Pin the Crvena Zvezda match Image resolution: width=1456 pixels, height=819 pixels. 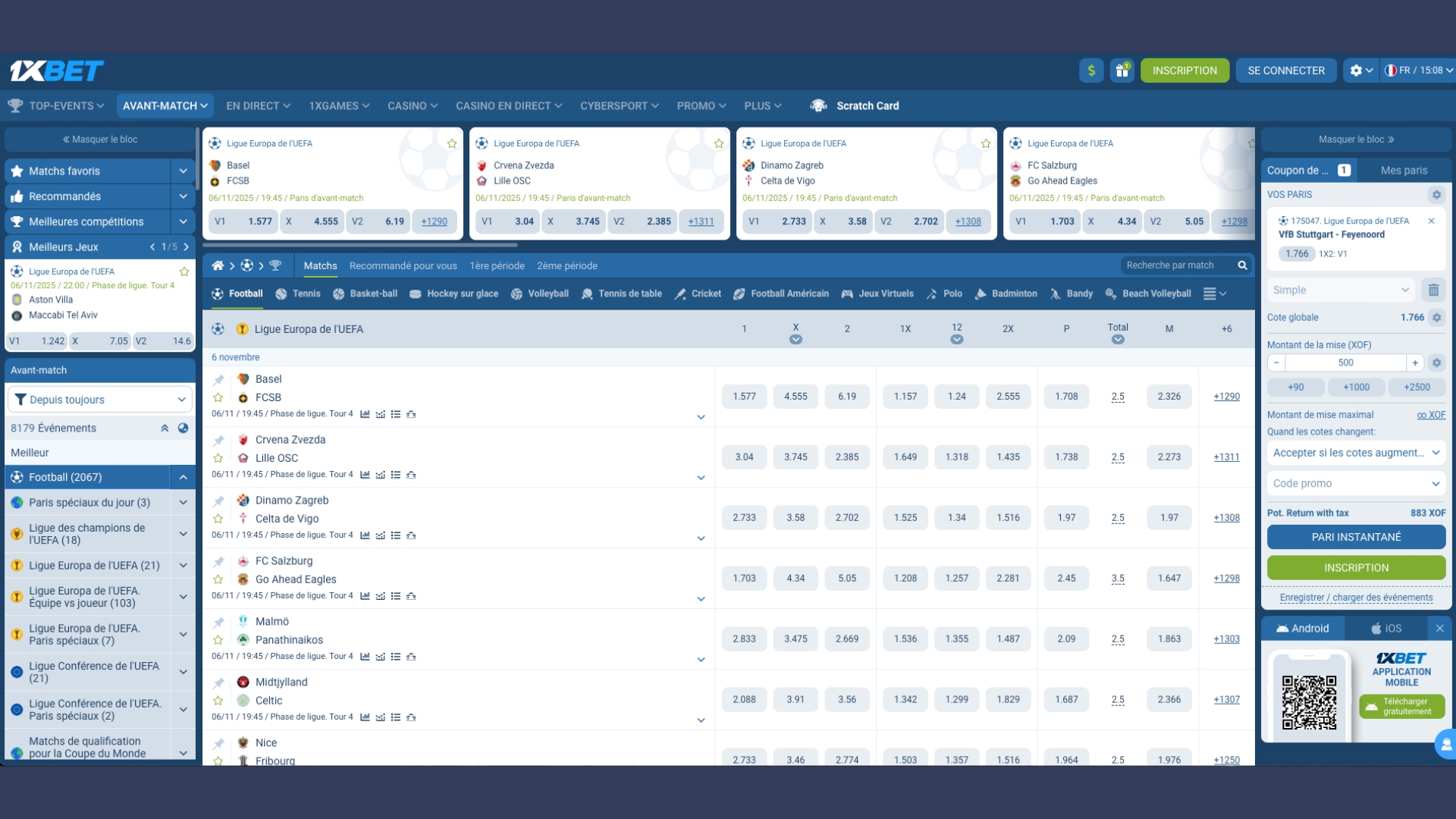218,441
